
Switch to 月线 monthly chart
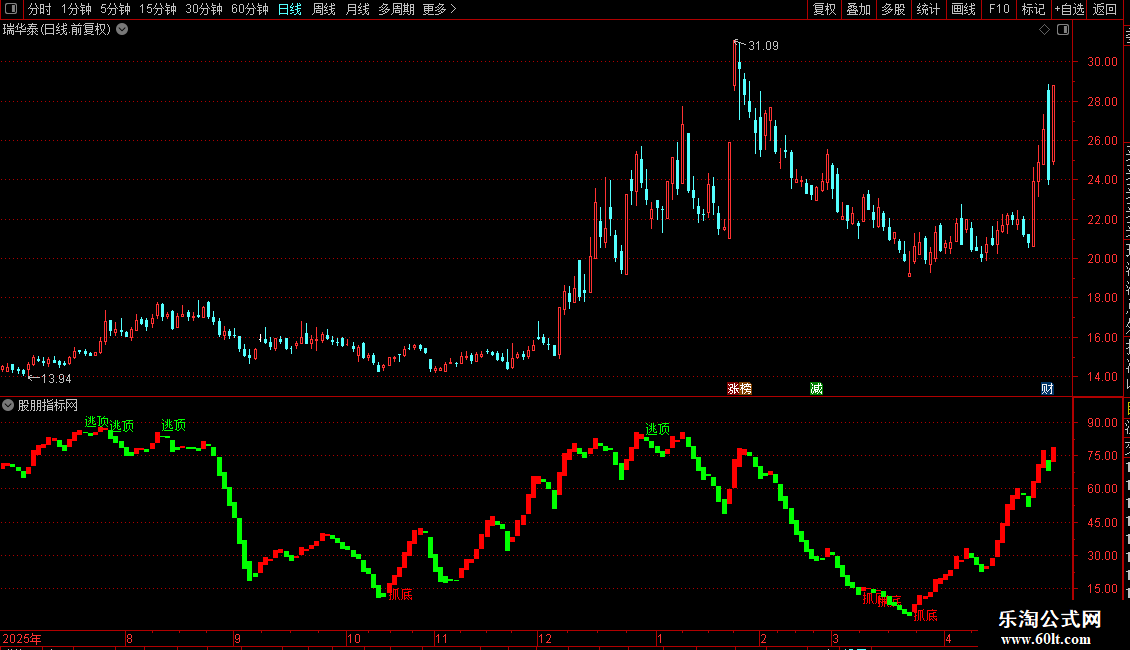[357, 9]
